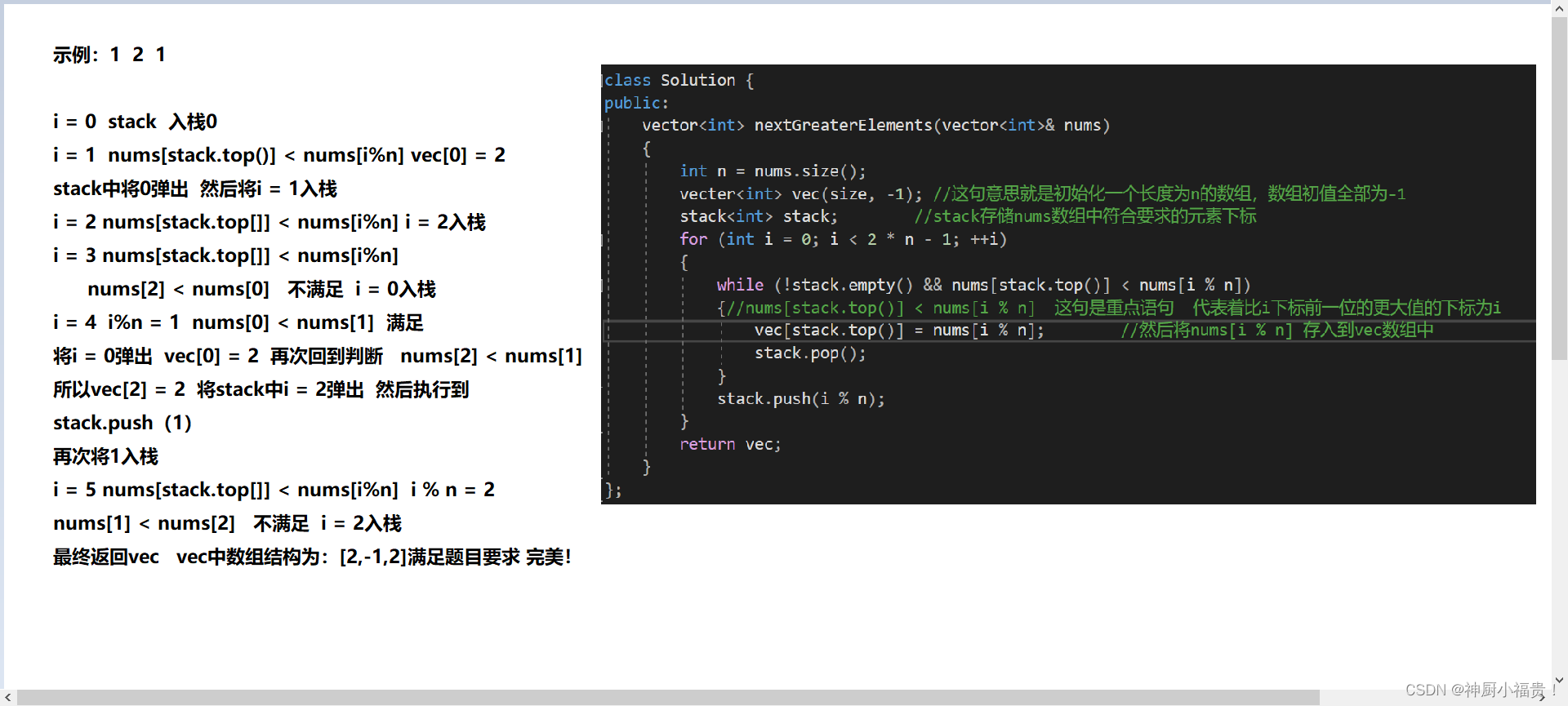Viewport: 1568px width, 706px height.
Task: Click the 'nextGreaterElements' function signature line
Action: point(875,125)
